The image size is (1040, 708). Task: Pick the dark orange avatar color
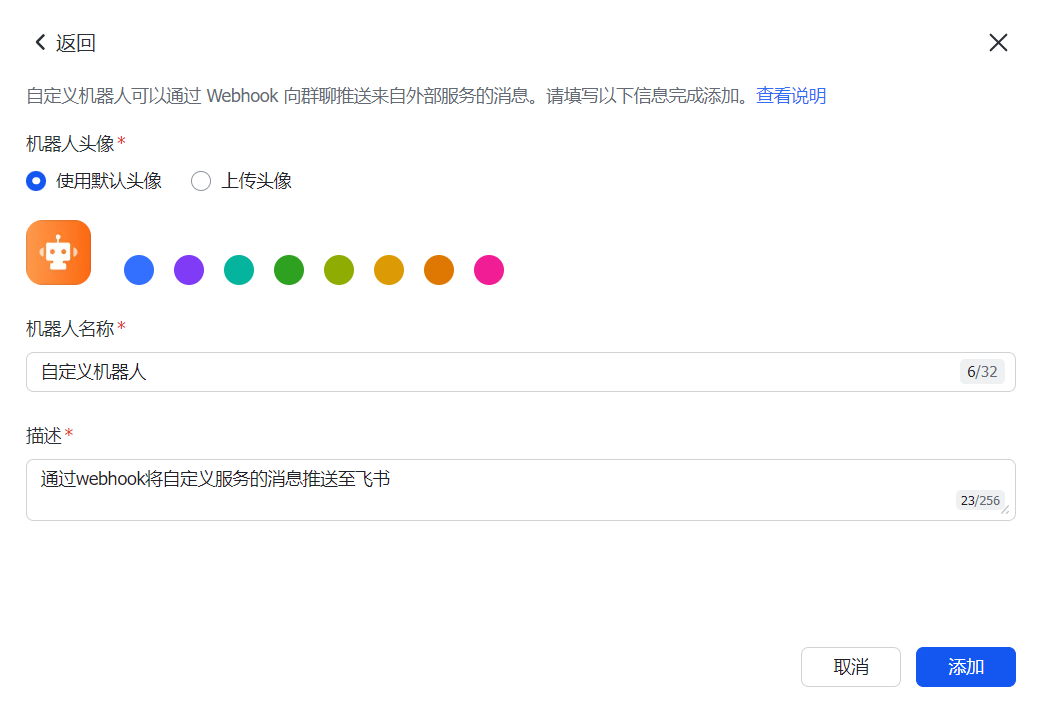439,270
